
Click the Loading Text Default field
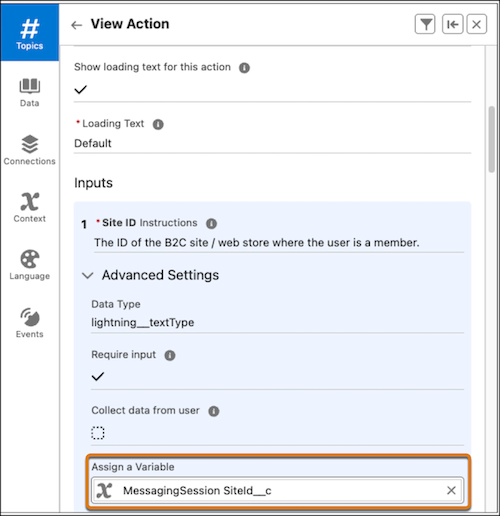click(x=272, y=143)
